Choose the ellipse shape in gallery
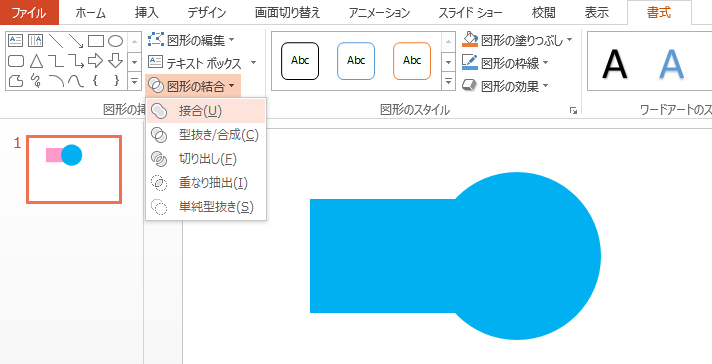 [x=115, y=41]
